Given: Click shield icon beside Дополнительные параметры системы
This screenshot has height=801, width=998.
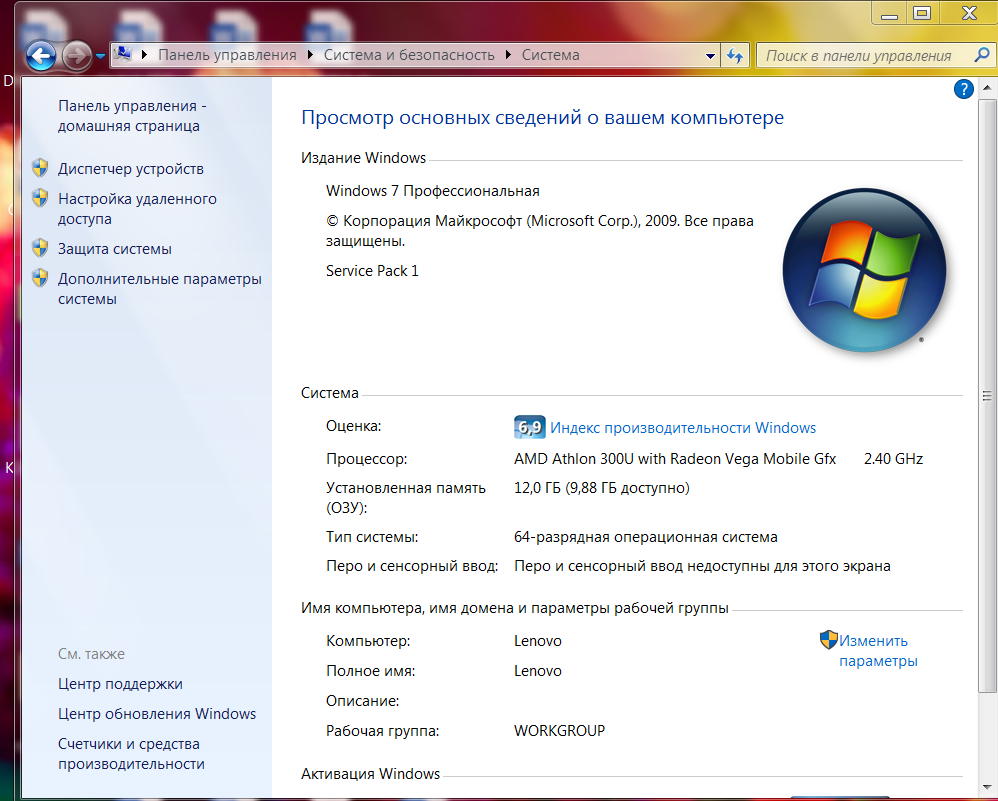Looking at the screenshot, I should pyautogui.click(x=40, y=278).
